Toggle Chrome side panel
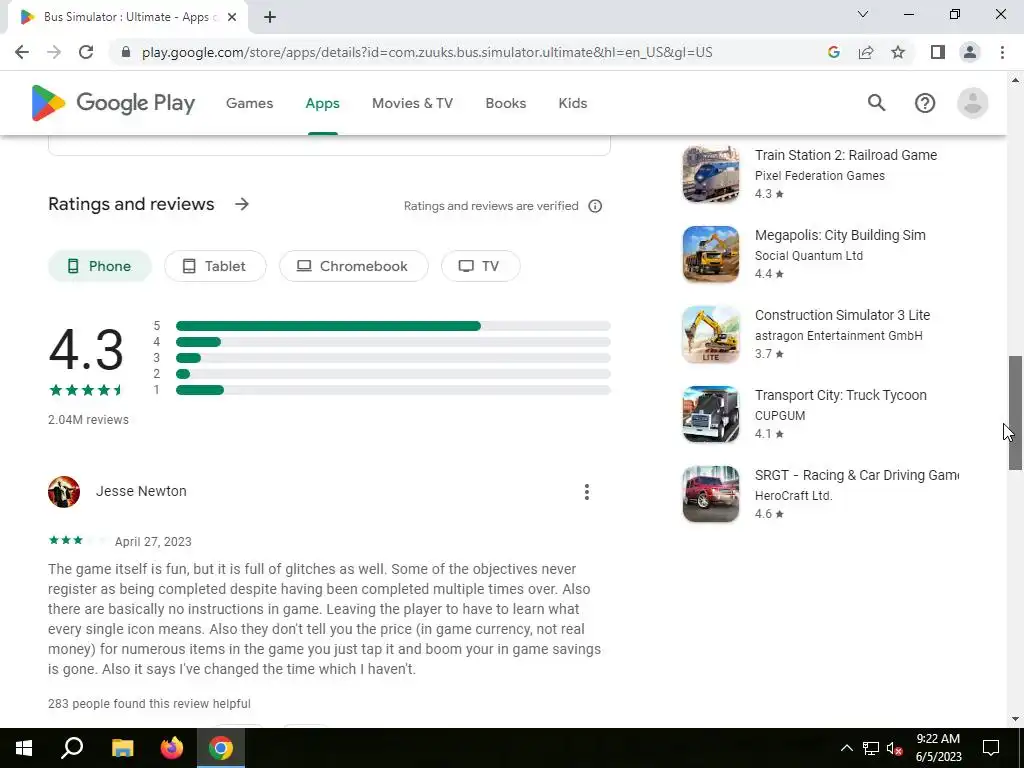This screenshot has width=1024, height=768. (x=938, y=52)
